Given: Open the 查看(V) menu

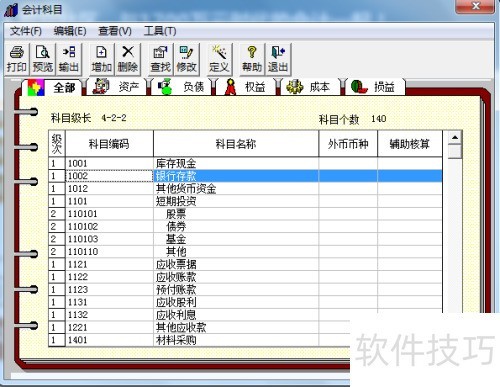Looking at the screenshot, I should coord(115,31).
